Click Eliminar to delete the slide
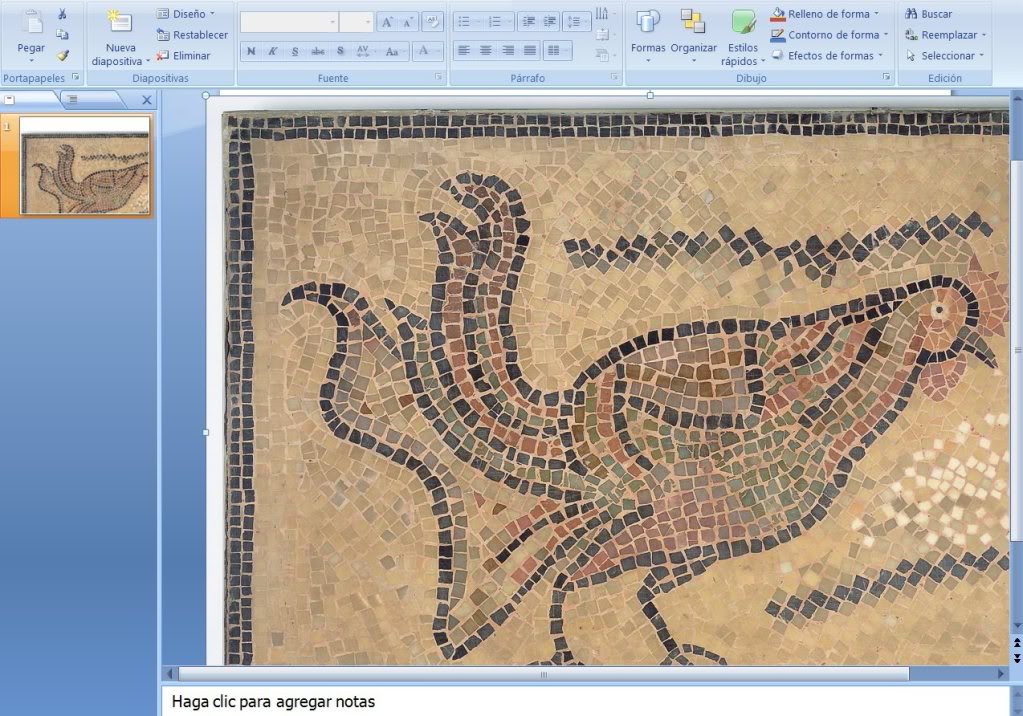Screen dimensions: 1023x716 point(183,55)
